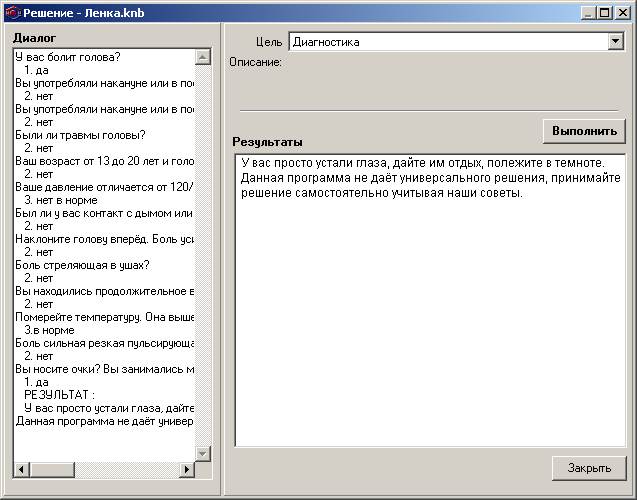Expand the Цель dropdown arrow

[615, 42]
